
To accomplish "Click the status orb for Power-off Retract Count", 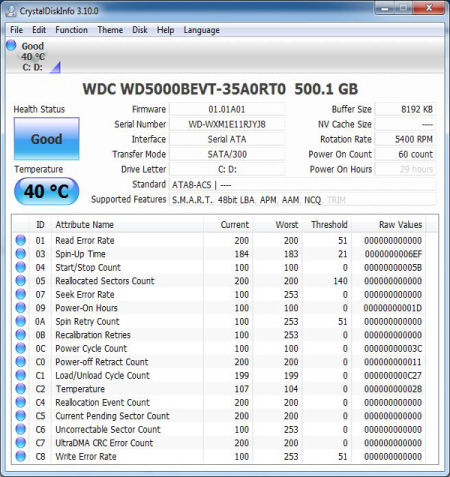I will pyautogui.click(x=21, y=362).
